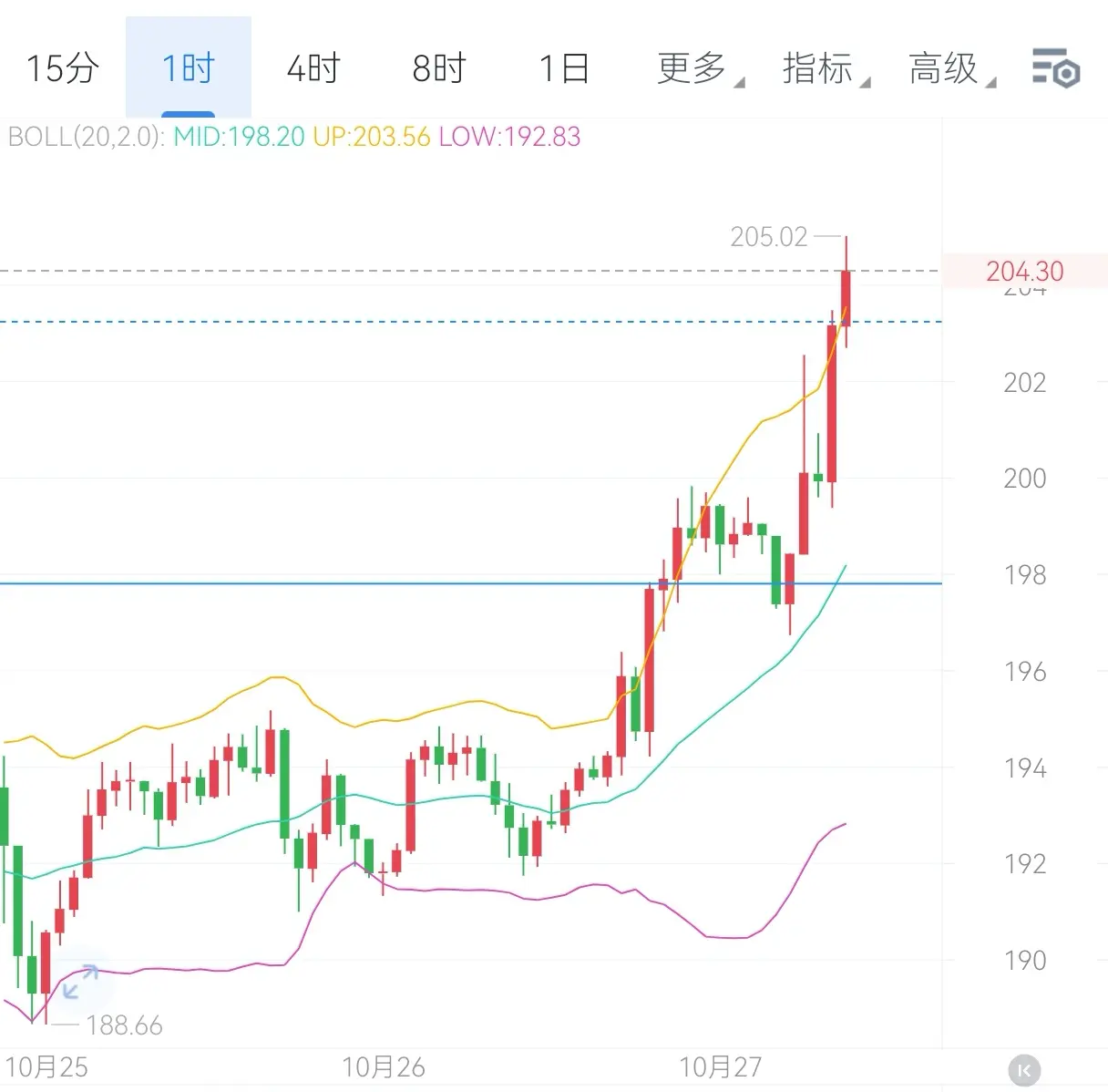Click the 190 price axis label
This screenshot has height=1092, width=1108.
(1025, 960)
